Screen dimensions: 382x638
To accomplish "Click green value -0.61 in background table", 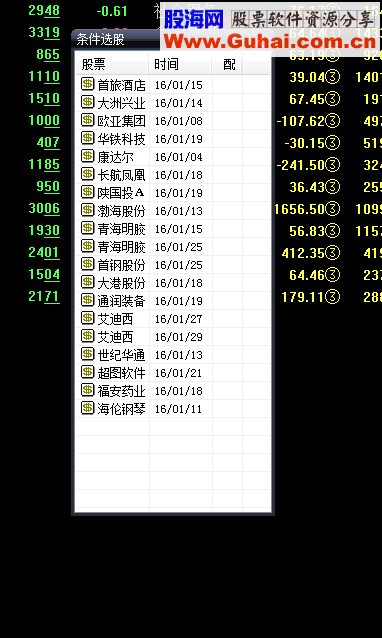I will [x=112, y=11].
